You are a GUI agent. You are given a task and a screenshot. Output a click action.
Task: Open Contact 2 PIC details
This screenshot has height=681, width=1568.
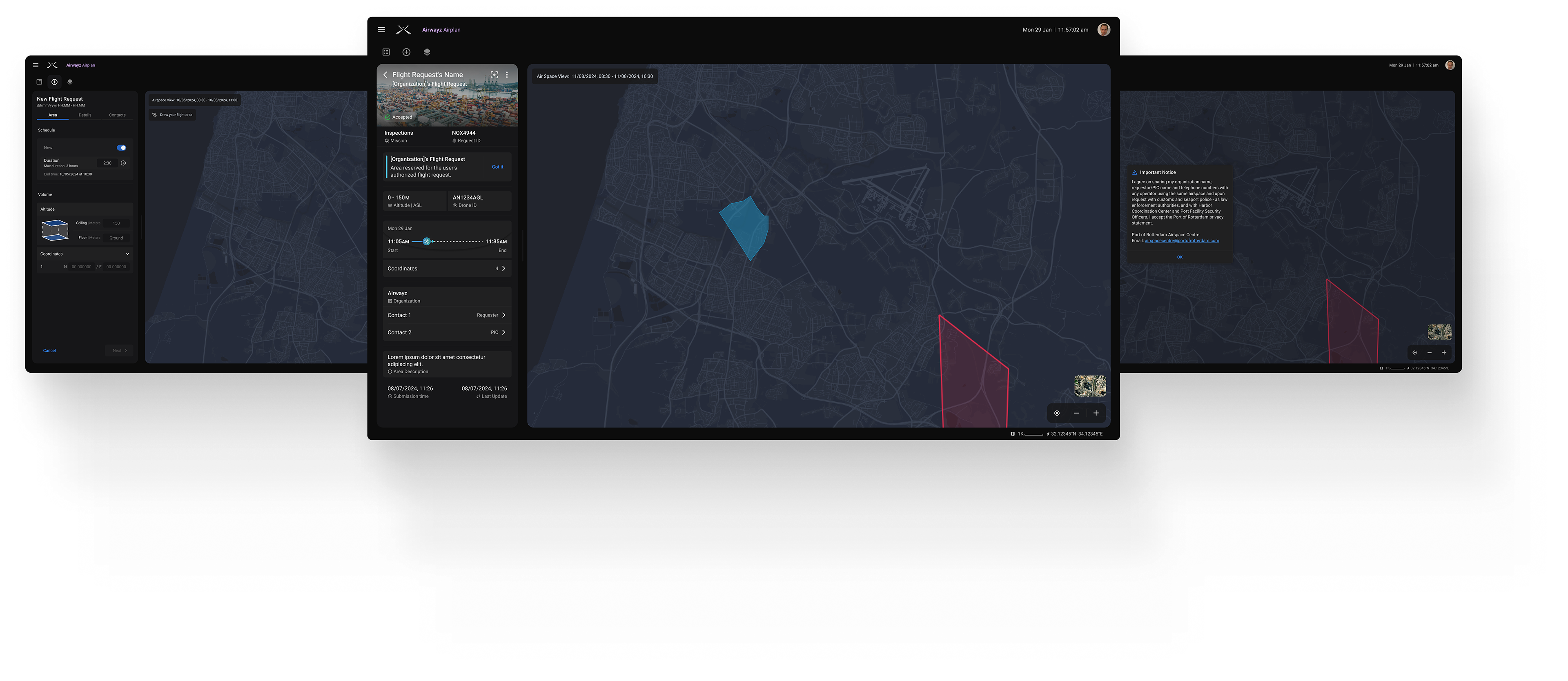[x=503, y=332]
